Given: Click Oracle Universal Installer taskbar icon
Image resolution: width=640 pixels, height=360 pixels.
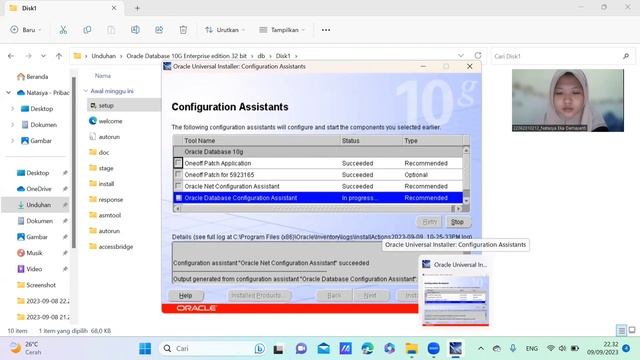Looking at the screenshot, I should tap(456, 348).
